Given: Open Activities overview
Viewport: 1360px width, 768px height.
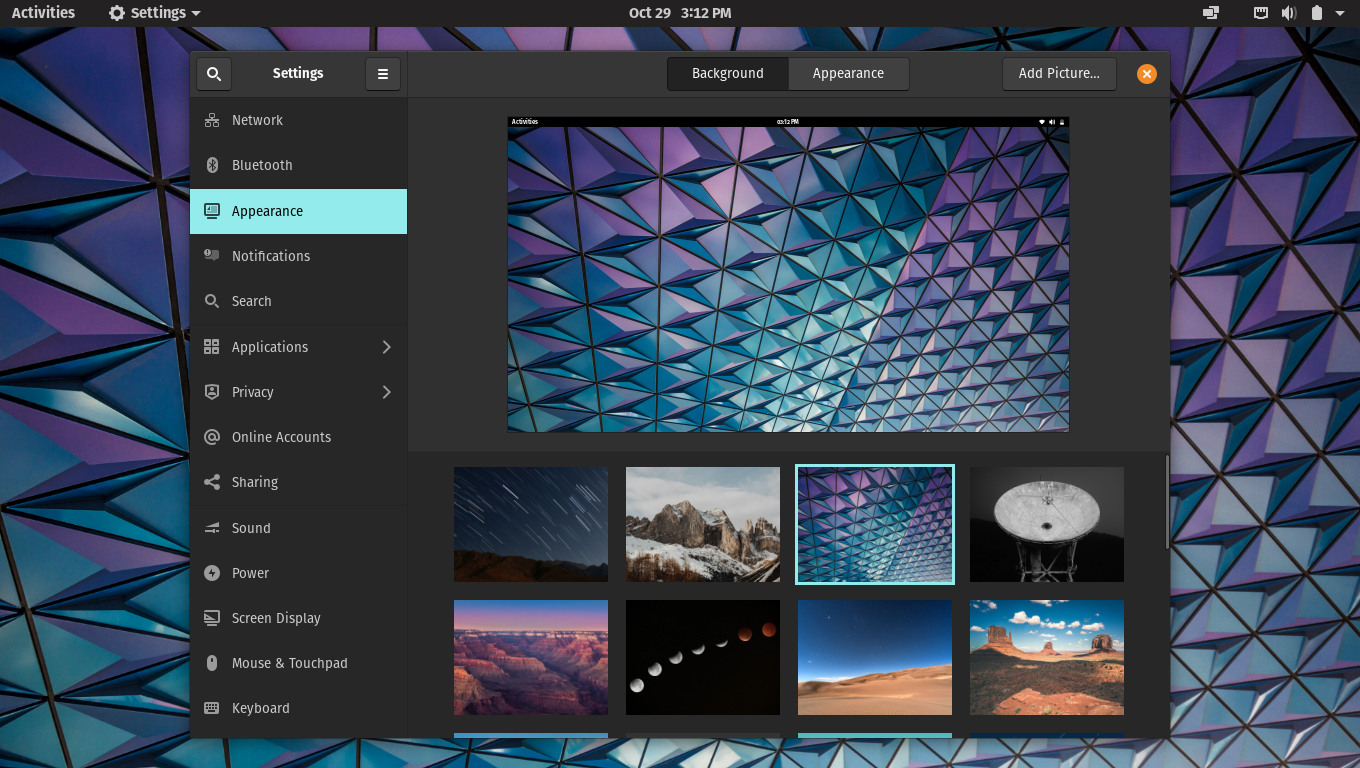Looking at the screenshot, I should (x=43, y=13).
